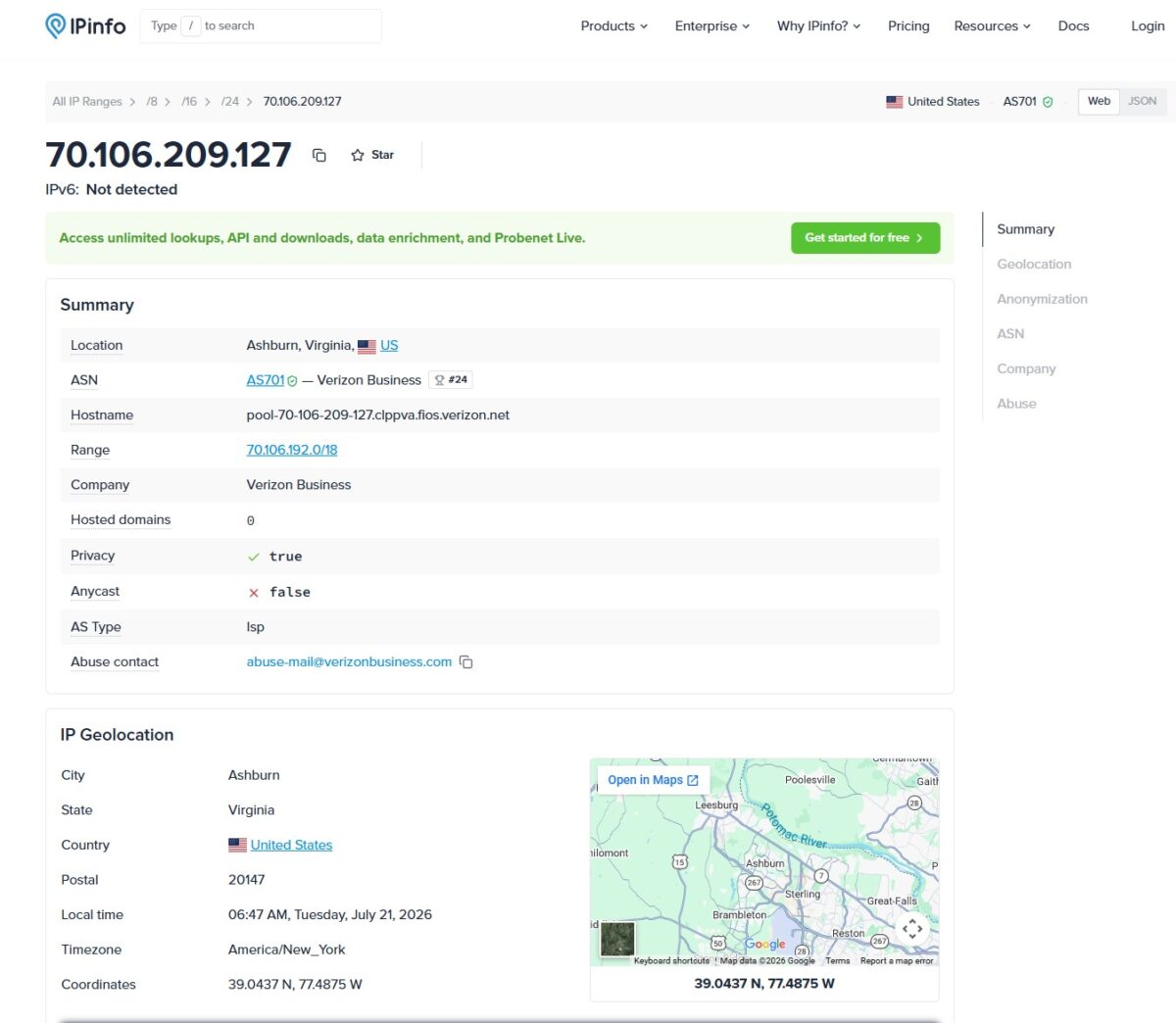The height and width of the screenshot is (1023, 1176).
Task: Open the All IP Ranges breadcrumb
Action: [x=87, y=102]
